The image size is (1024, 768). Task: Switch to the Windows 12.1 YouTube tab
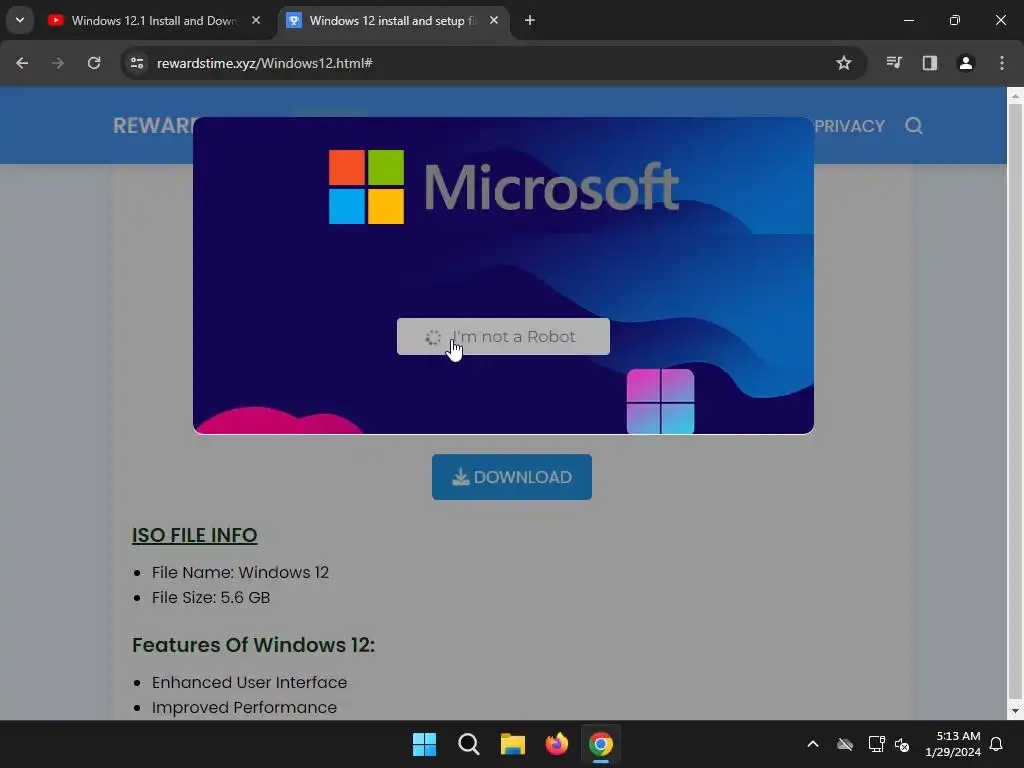point(153,21)
